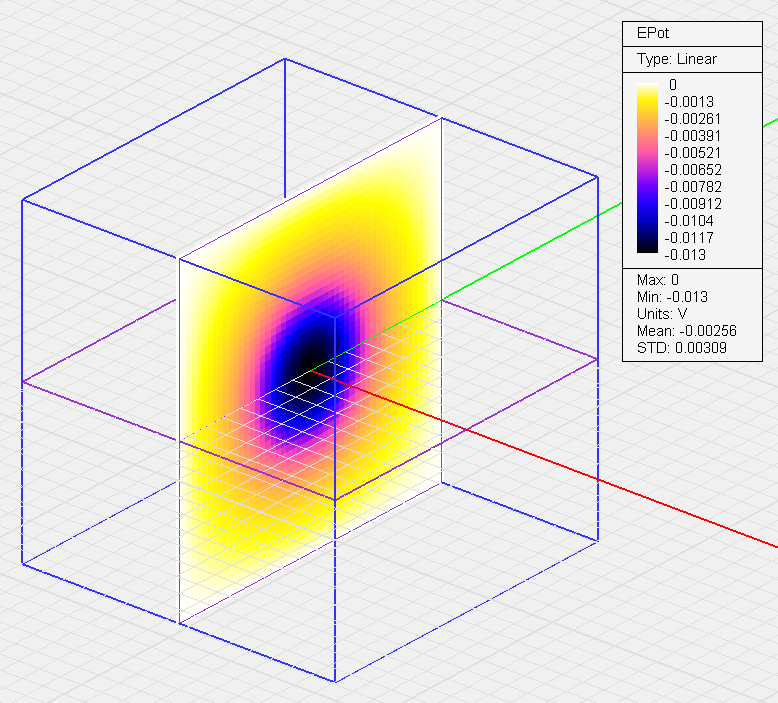Click the EPot legend title

652,33
